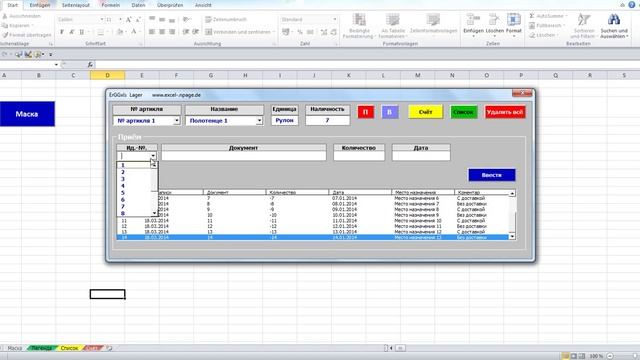Decrease font size with the small A icon
Image resolution: width=640 pixels, height=360 pixels.
[138, 20]
